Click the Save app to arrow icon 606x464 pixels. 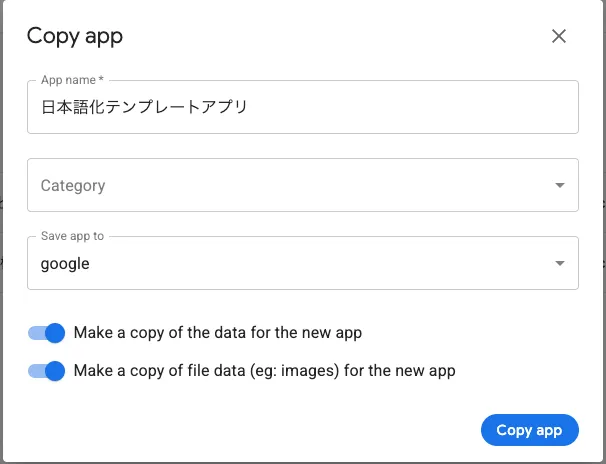(559, 263)
